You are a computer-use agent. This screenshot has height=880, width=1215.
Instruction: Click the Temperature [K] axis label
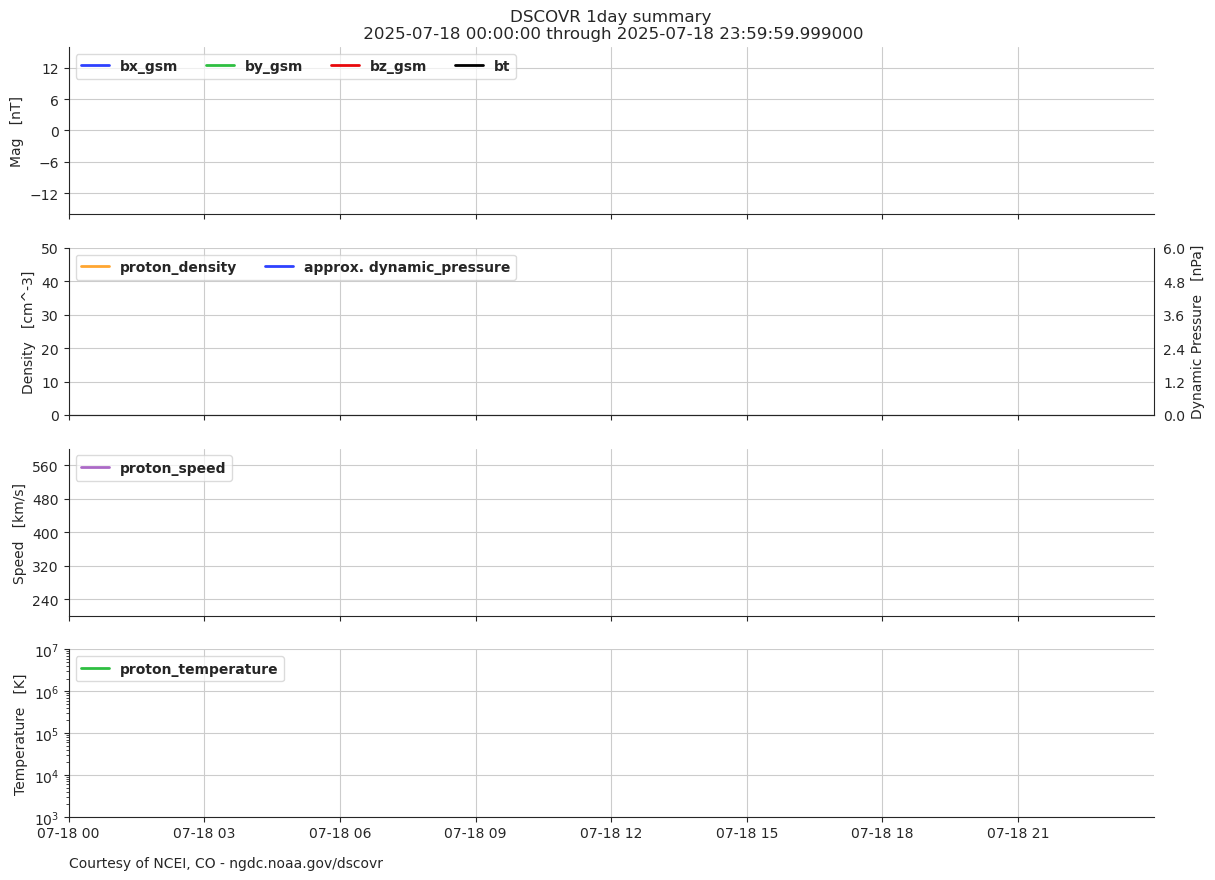[x=19, y=734]
